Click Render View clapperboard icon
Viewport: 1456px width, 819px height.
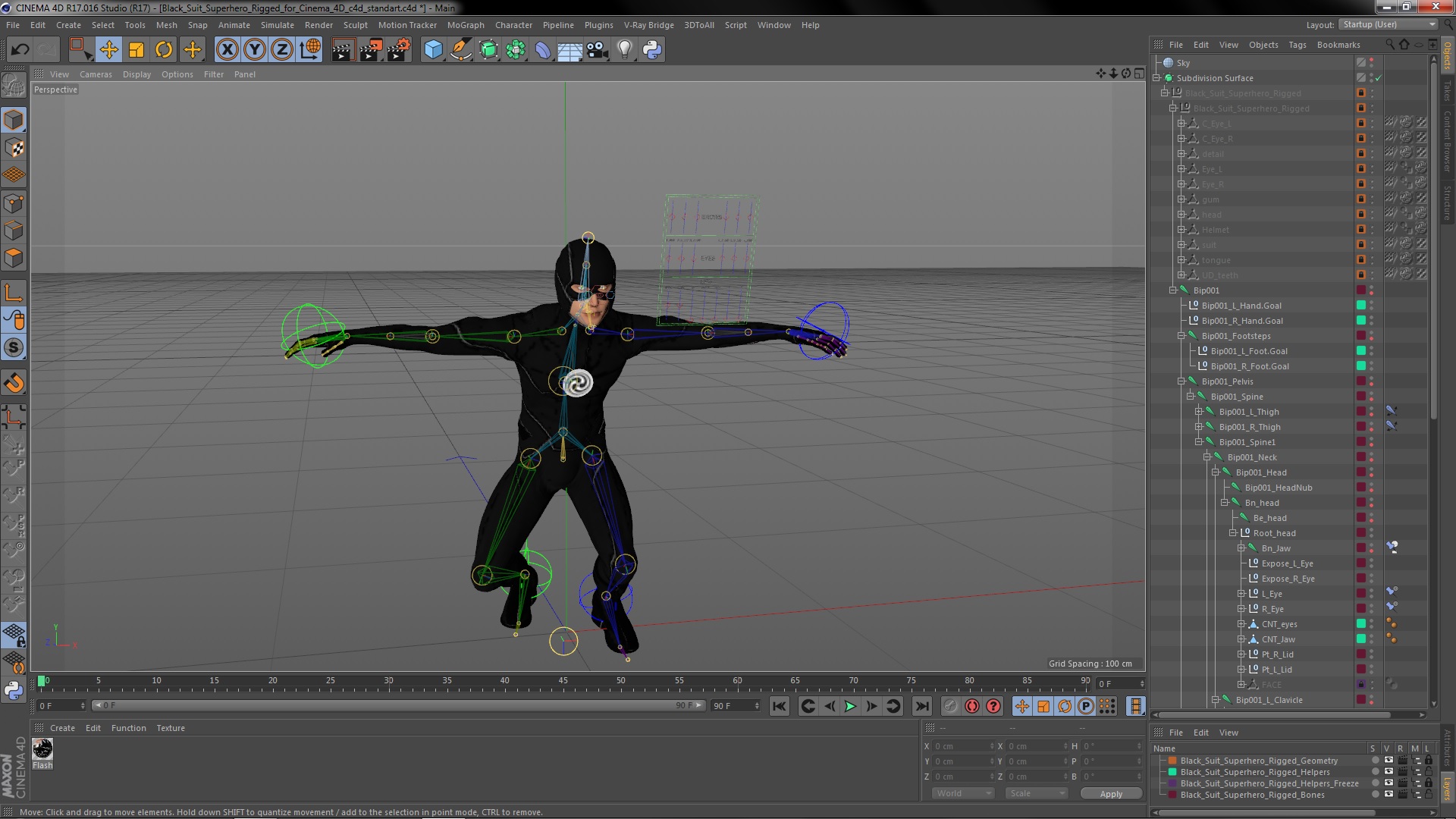click(343, 50)
